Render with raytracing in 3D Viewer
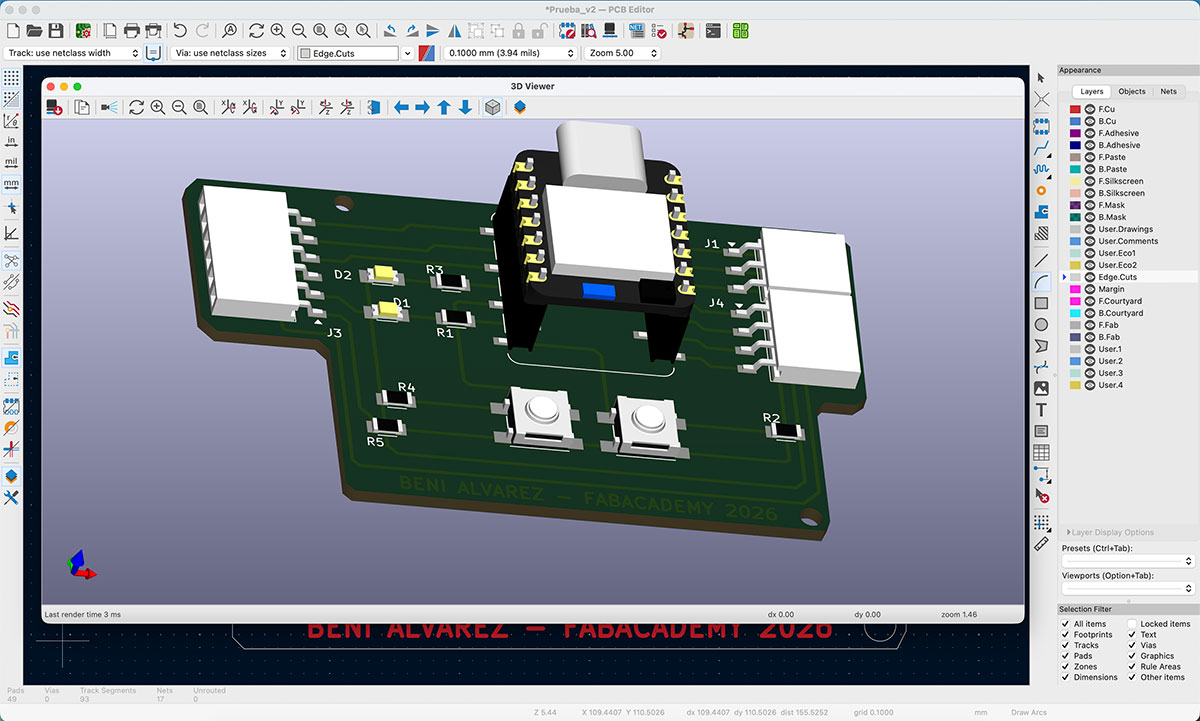 click(x=108, y=107)
